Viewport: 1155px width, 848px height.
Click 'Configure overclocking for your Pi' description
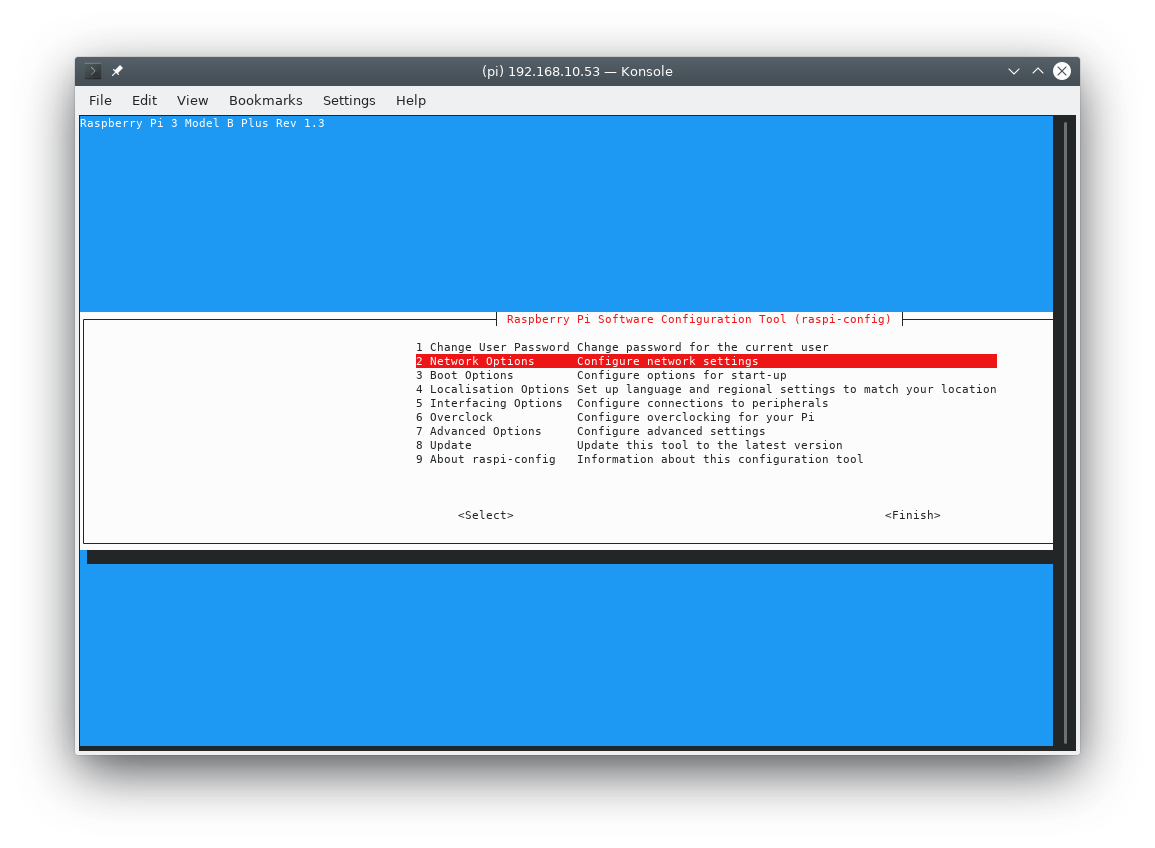click(695, 417)
